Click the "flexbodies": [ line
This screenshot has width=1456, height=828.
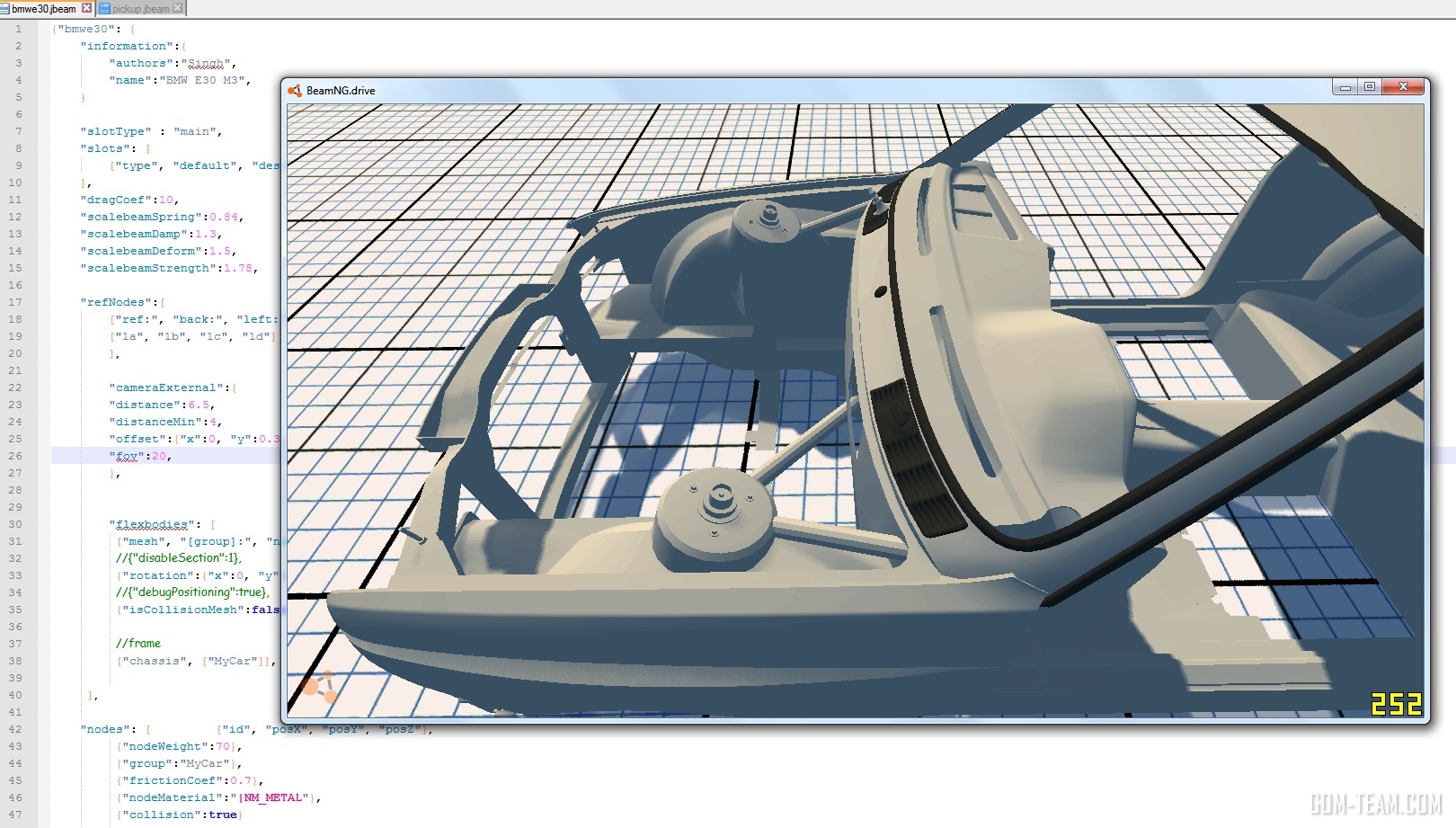pyautogui.click(x=162, y=524)
